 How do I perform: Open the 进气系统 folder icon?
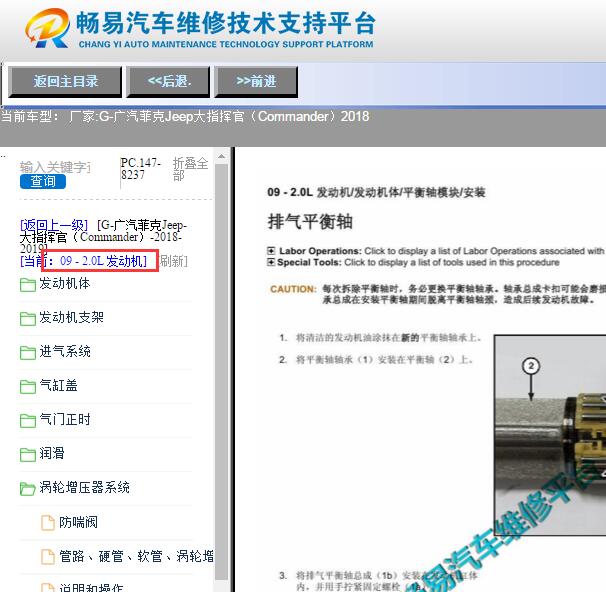[x=28, y=352]
